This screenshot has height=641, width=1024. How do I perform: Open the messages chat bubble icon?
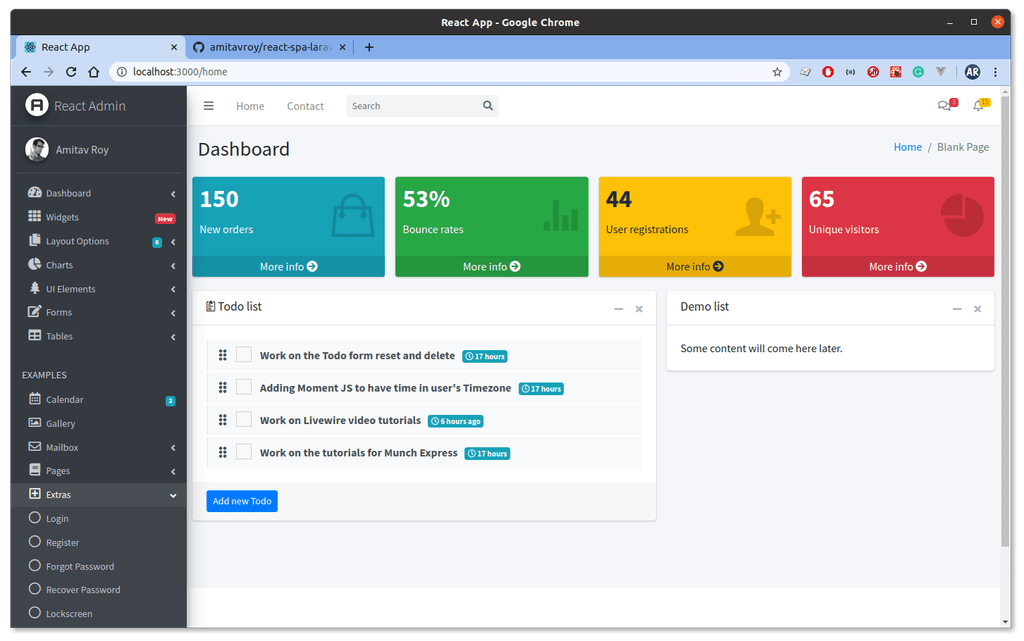click(x=944, y=106)
